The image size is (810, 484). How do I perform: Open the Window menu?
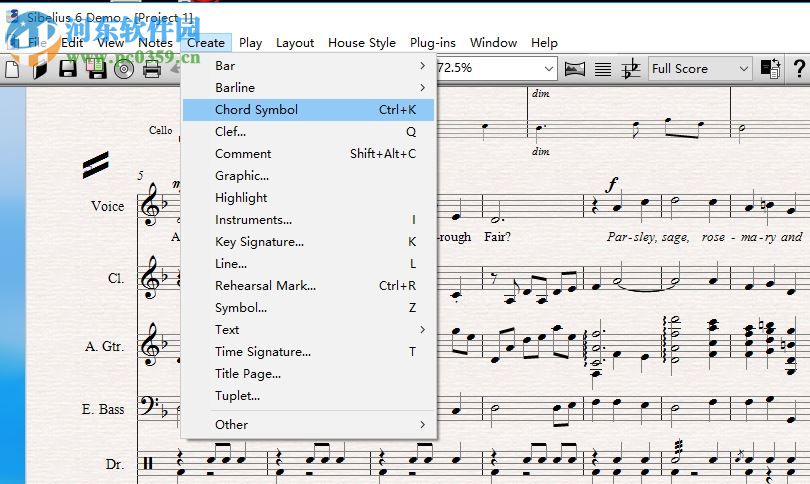493,42
